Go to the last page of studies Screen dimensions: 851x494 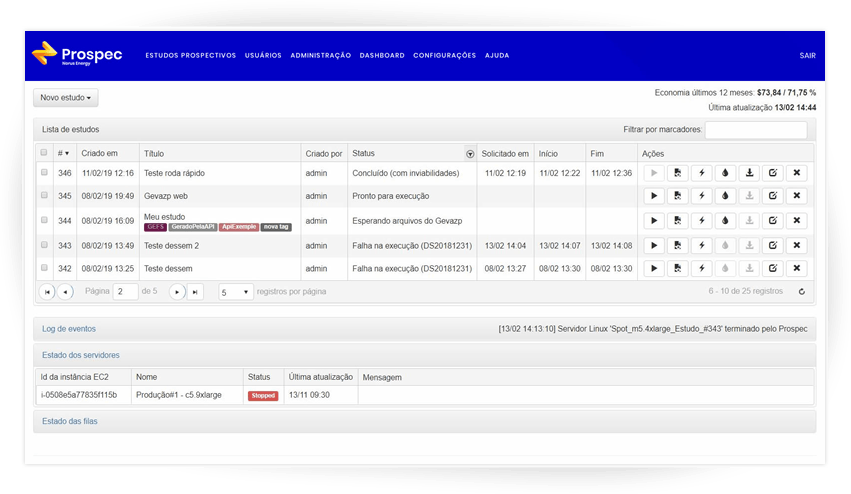tap(195, 292)
